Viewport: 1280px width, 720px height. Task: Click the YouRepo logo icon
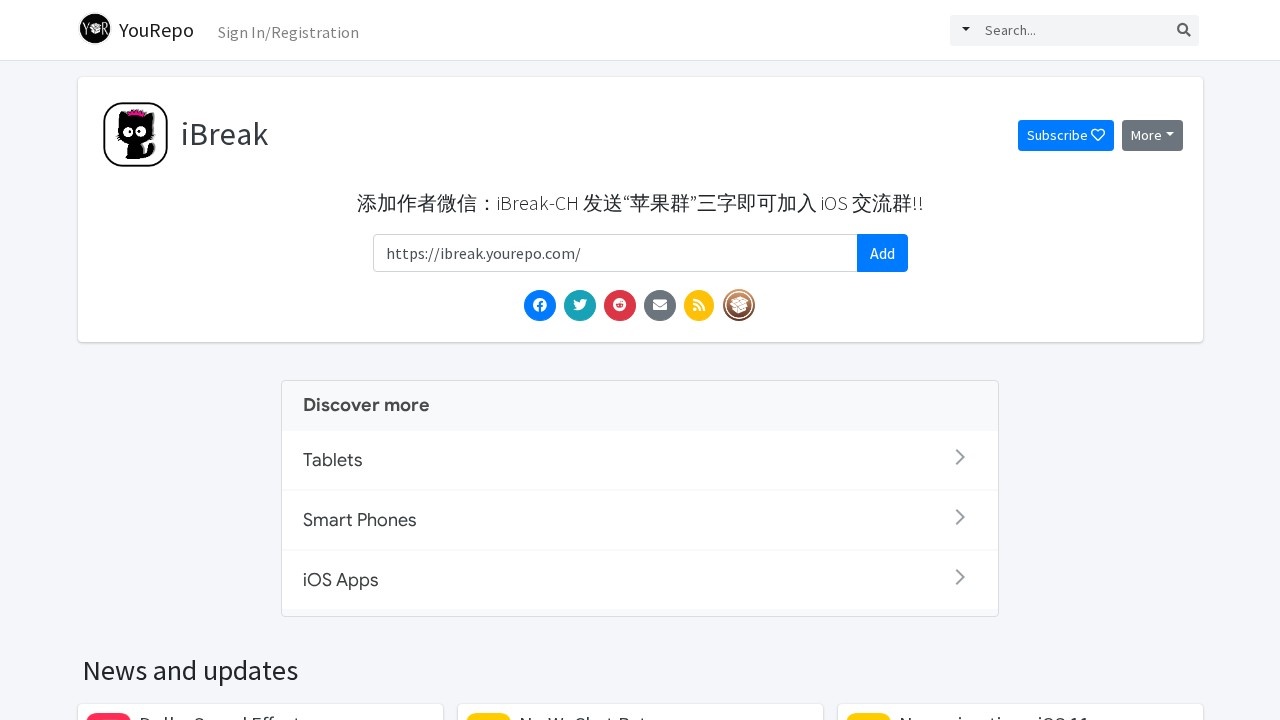click(x=95, y=29)
